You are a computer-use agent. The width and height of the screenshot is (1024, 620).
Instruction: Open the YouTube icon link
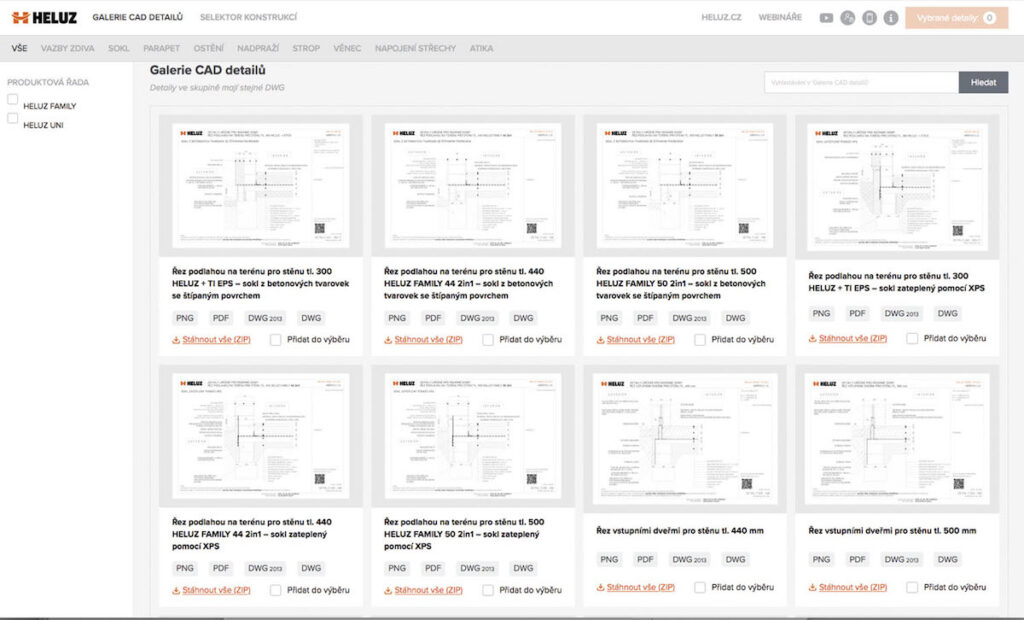pyautogui.click(x=826, y=18)
